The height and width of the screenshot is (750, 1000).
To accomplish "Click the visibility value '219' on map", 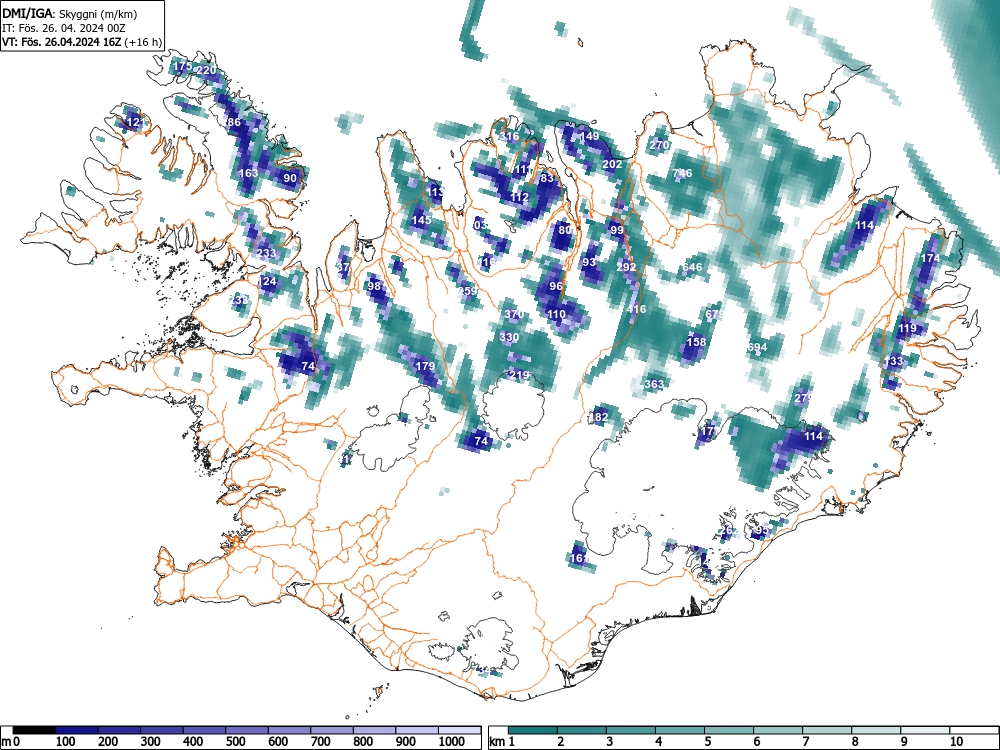I will 519,375.
